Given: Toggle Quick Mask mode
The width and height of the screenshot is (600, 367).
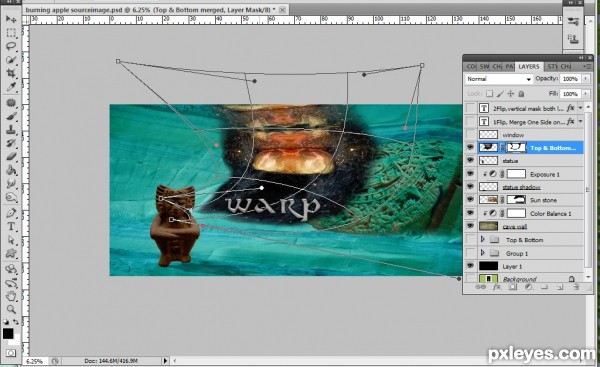Looking at the screenshot, I should [11, 352].
